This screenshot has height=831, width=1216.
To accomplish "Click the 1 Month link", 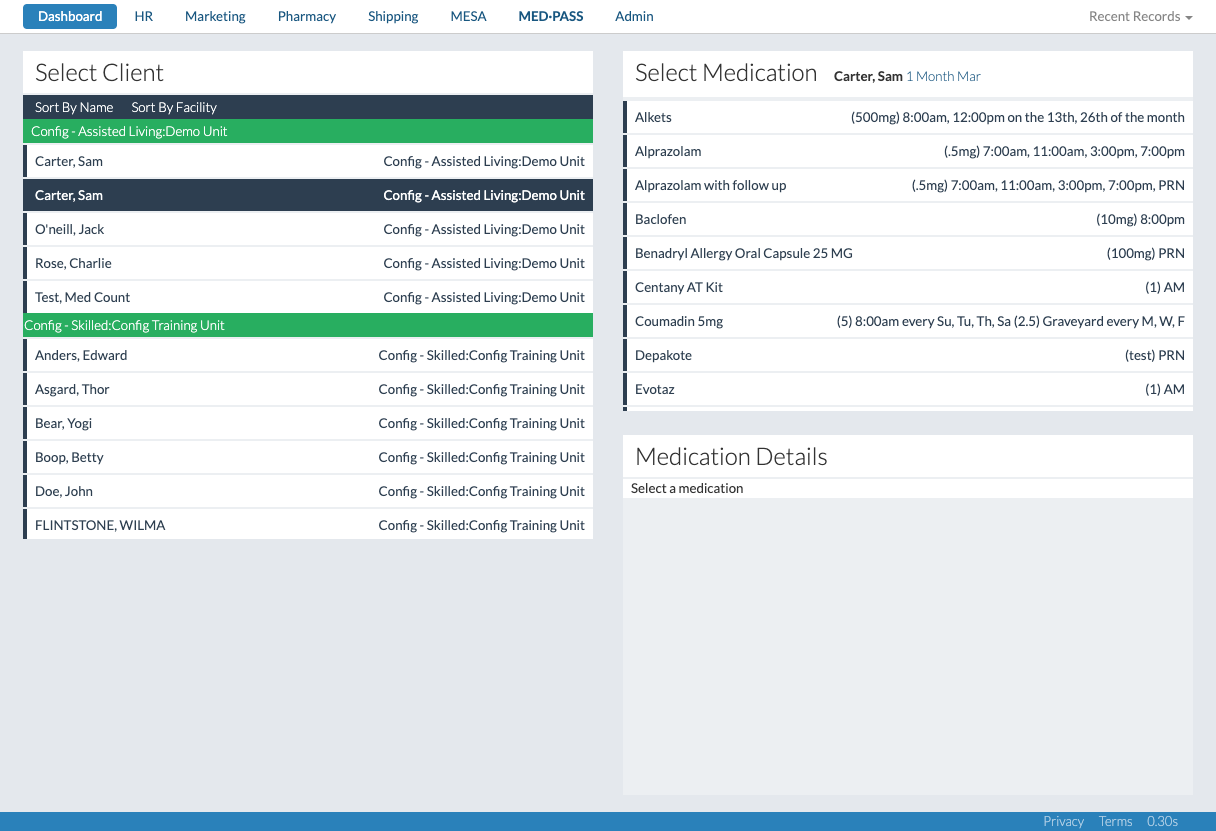I will click(x=929, y=76).
